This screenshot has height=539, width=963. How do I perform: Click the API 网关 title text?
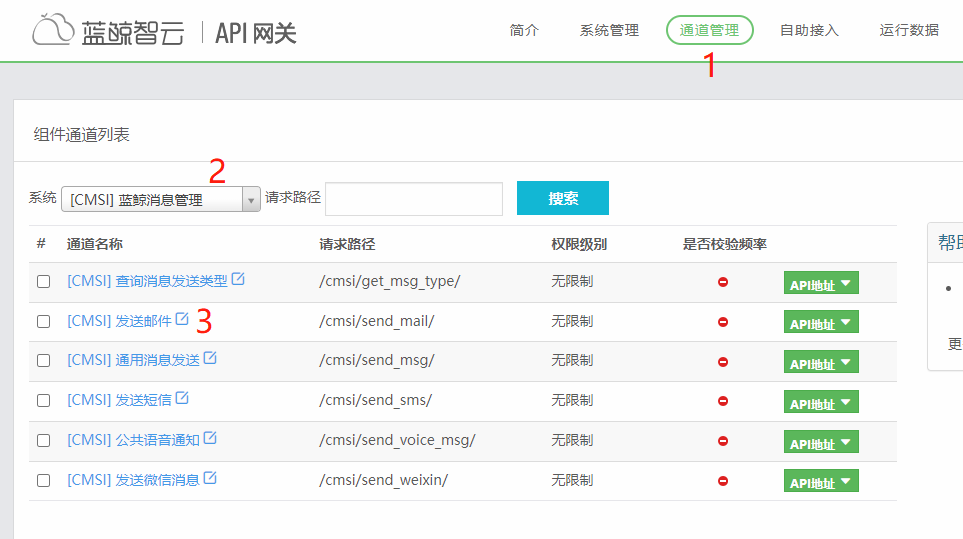[255, 33]
